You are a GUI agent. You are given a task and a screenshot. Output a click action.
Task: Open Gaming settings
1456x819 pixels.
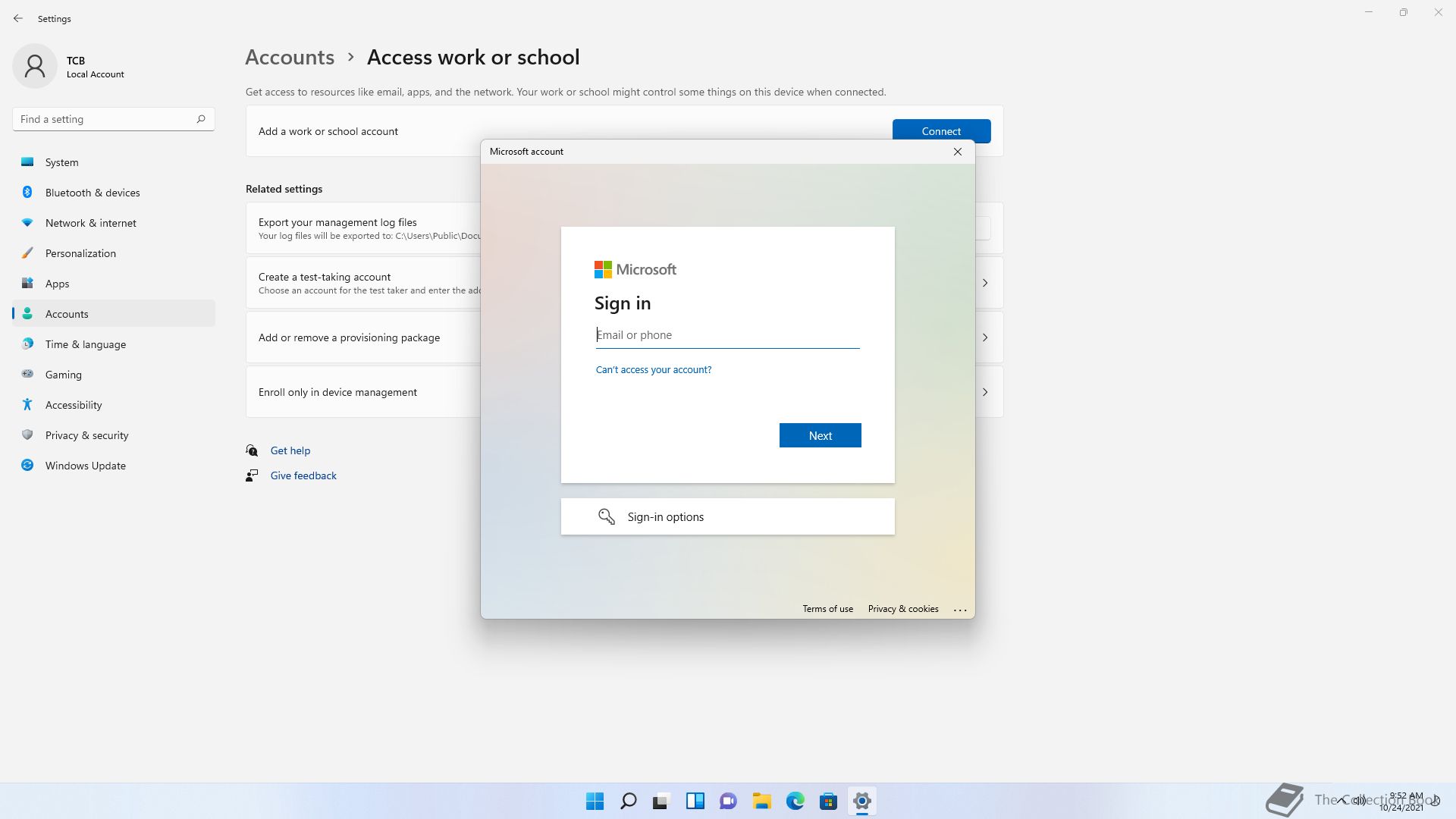[114, 375]
